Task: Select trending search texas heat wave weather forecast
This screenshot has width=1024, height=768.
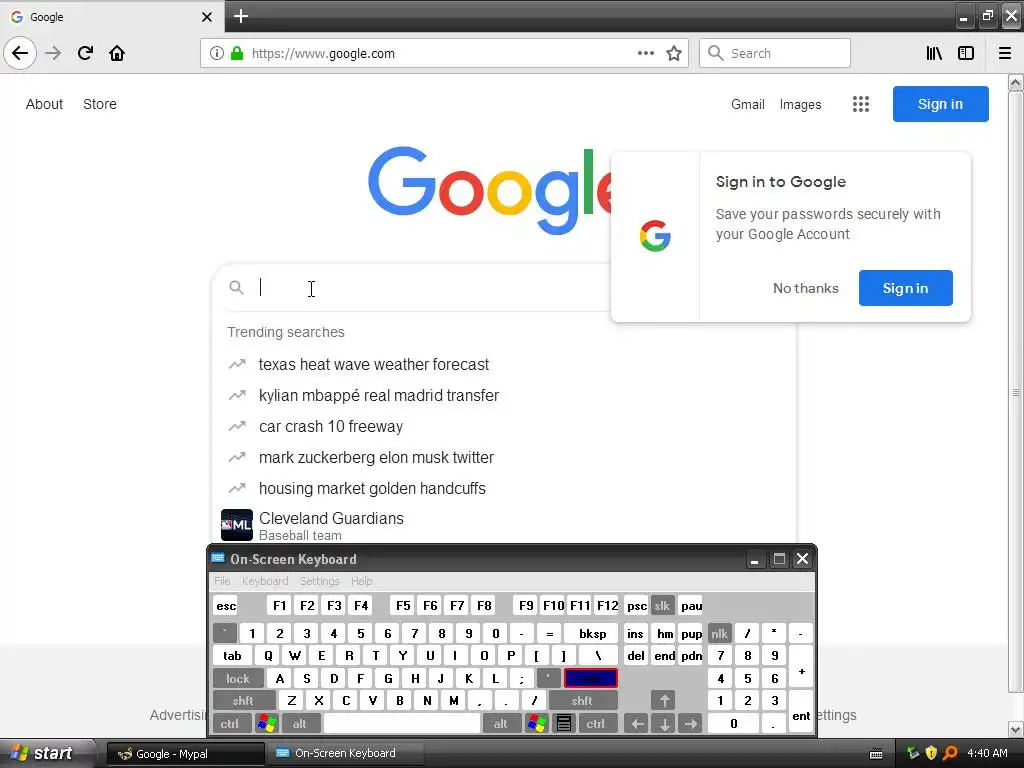Action: tap(374, 364)
